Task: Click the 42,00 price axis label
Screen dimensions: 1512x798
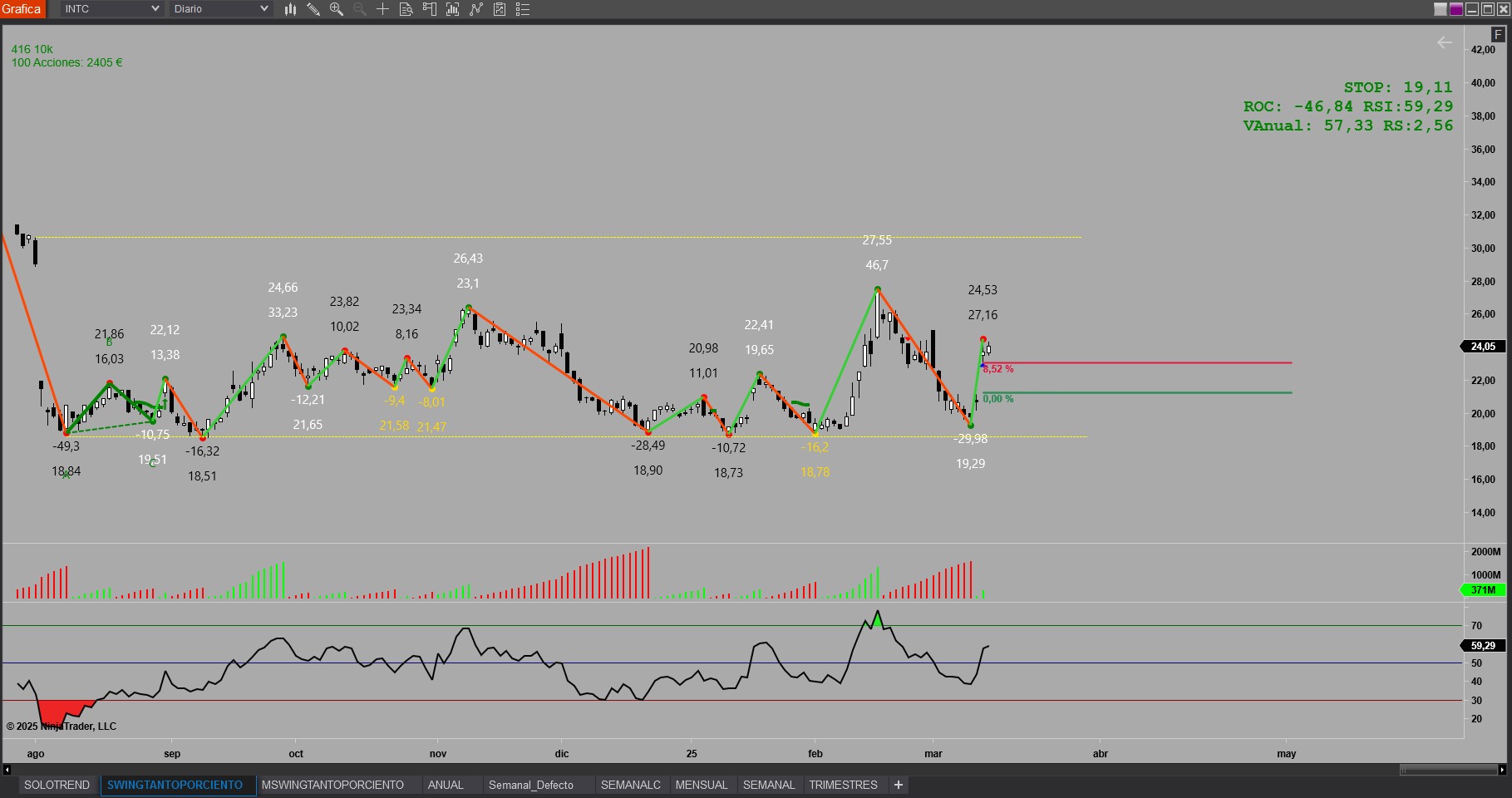Action: pyautogui.click(x=1483, y=50)
